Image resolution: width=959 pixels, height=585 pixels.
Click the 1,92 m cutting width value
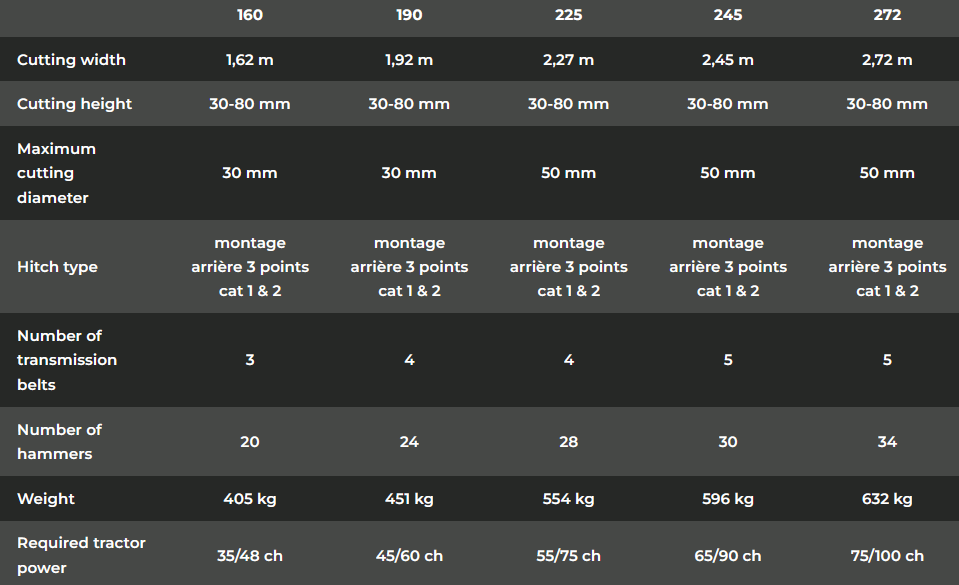409,60
